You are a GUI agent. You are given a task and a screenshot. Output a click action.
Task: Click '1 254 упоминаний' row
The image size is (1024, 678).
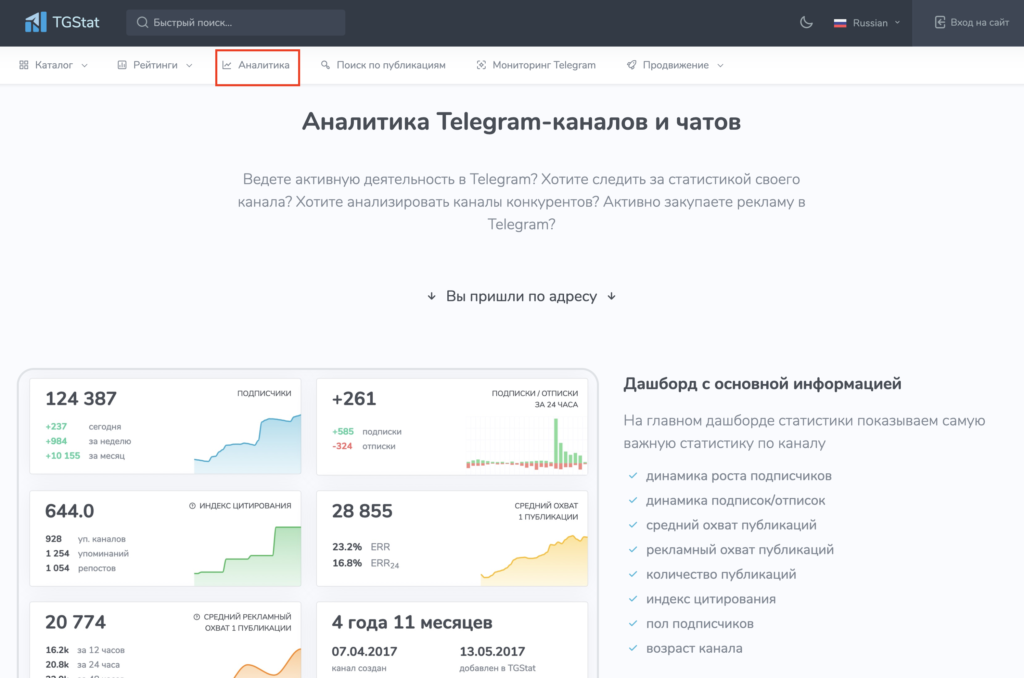tap(87, 553)
